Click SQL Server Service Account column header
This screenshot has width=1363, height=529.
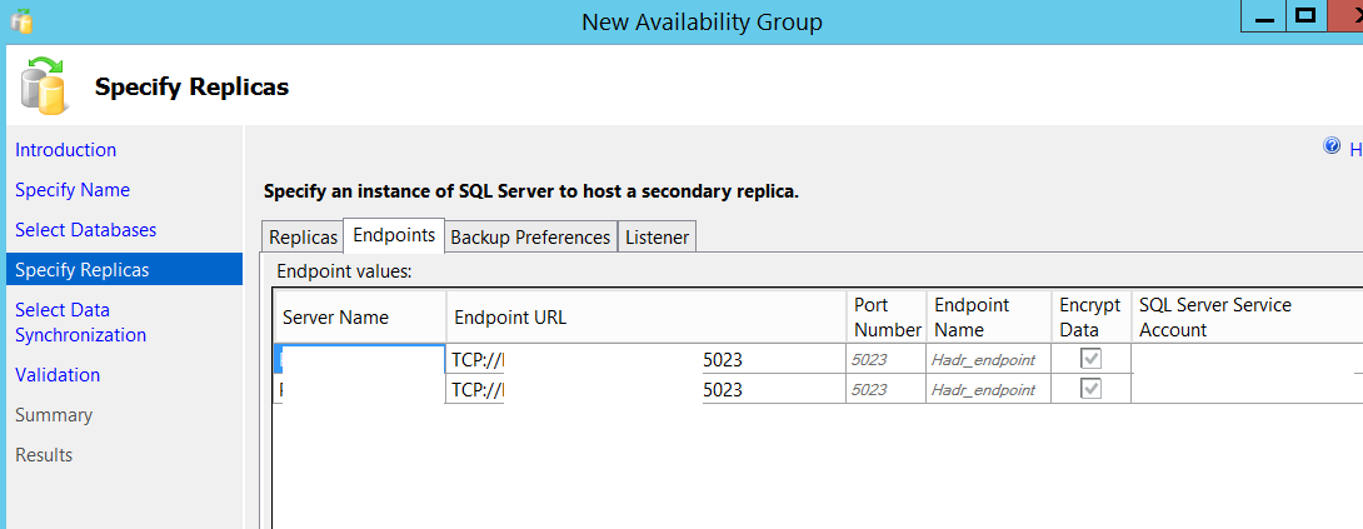point(1247,317)
